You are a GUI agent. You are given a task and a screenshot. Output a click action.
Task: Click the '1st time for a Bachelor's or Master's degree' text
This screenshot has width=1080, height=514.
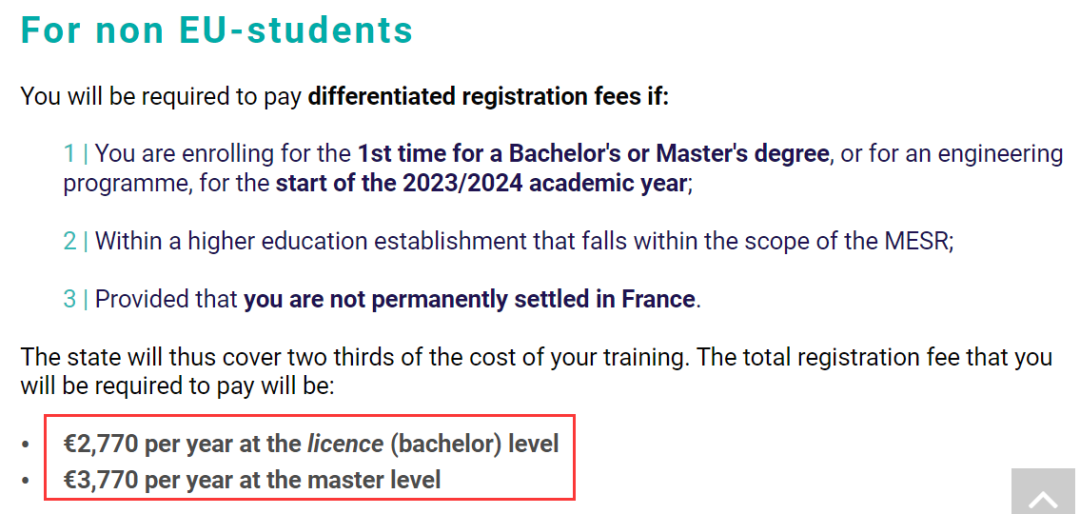pyautogui.click(x=593, y=154)
